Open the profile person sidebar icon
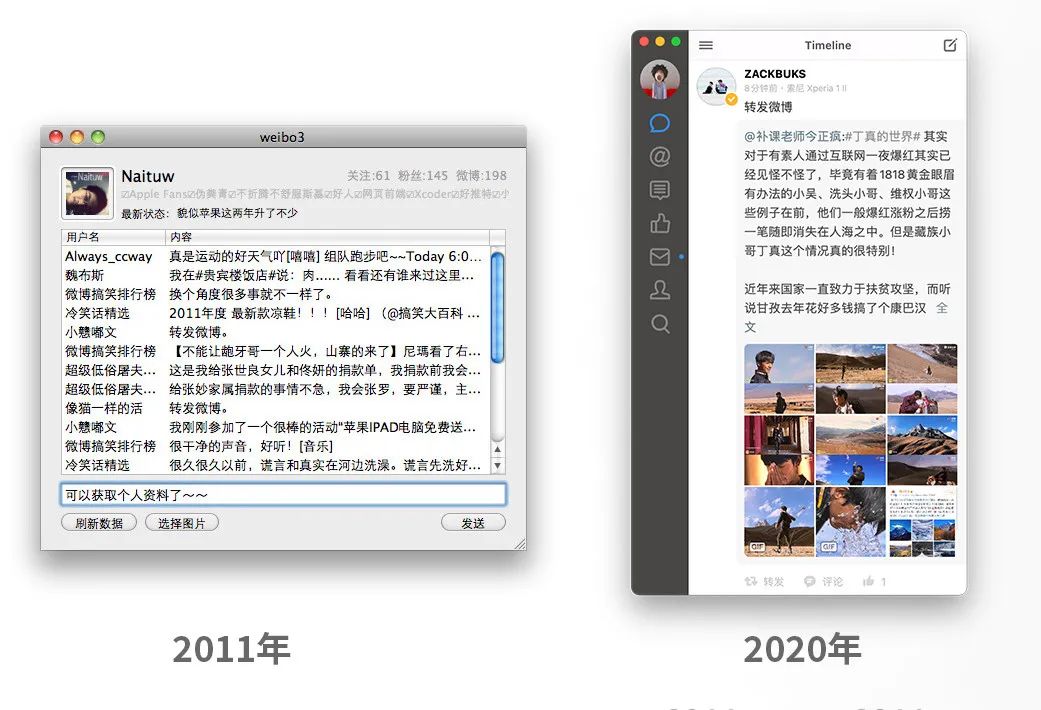Screen dimensions: 1041x710 click(x=659, y=290)
